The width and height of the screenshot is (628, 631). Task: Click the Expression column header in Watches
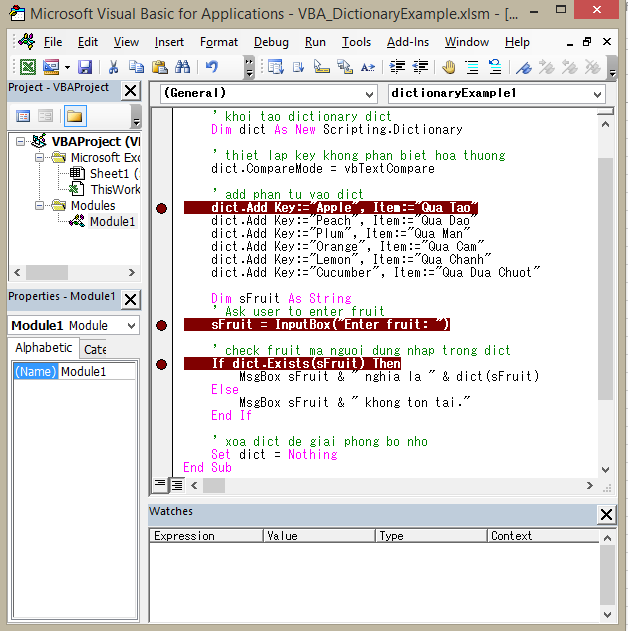(x=207, y=536)
